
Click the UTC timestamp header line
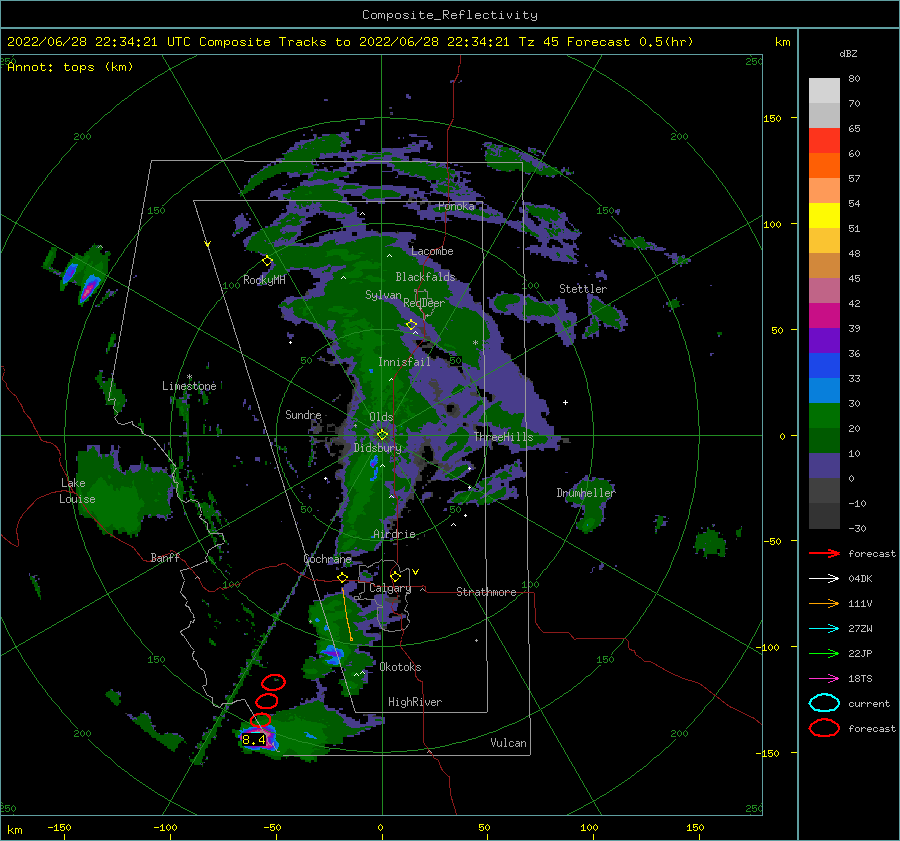(x=350, y=42)
